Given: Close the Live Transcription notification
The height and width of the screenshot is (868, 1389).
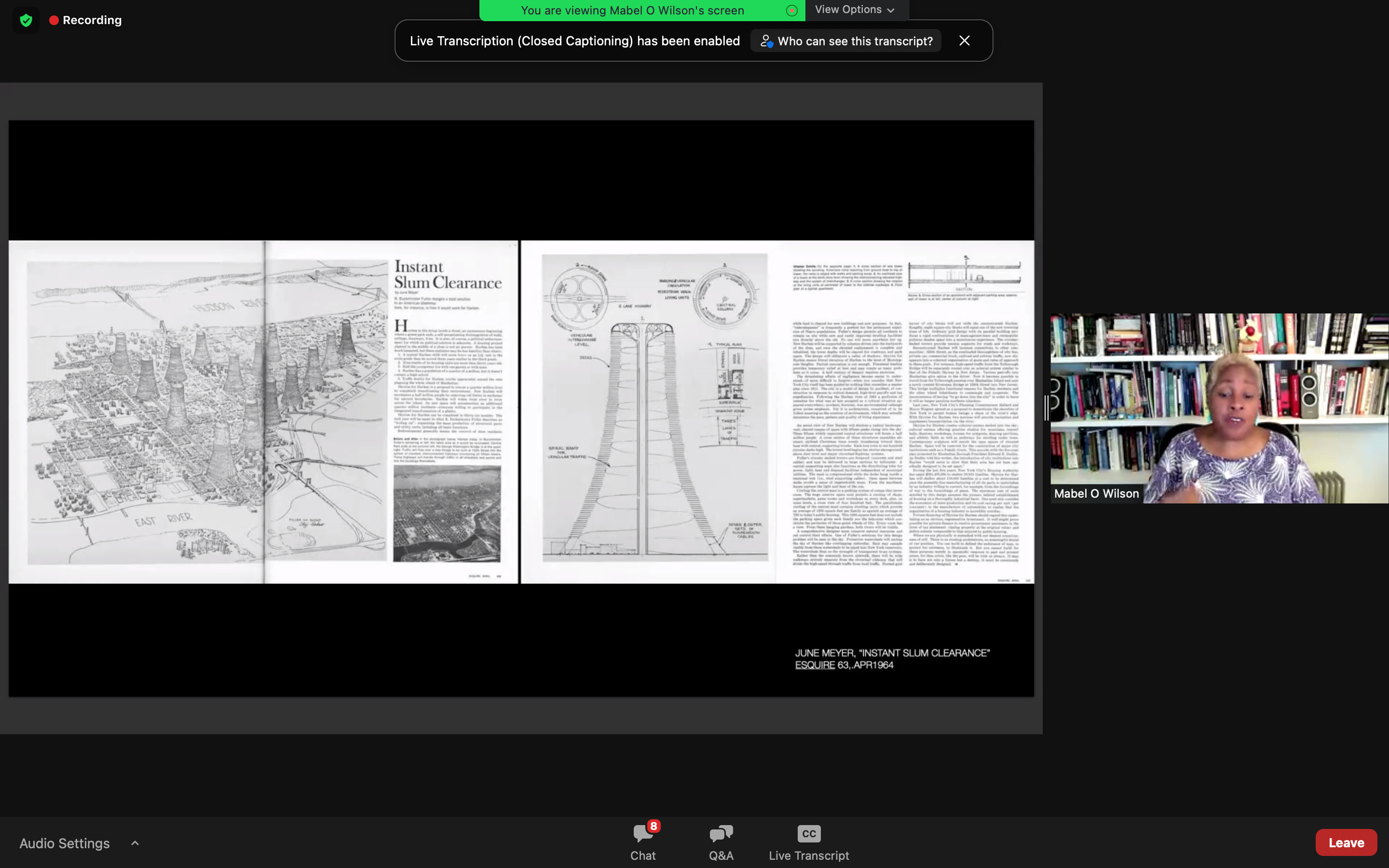Looking at the screenshot, I should pyautogui.click(x=964, y=41).
